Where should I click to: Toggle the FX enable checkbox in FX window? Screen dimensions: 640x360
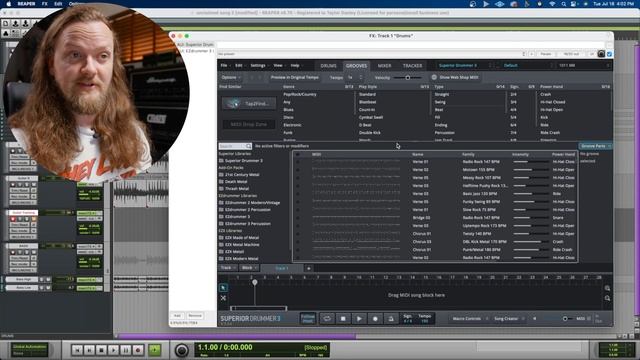[x=609, y=54]
